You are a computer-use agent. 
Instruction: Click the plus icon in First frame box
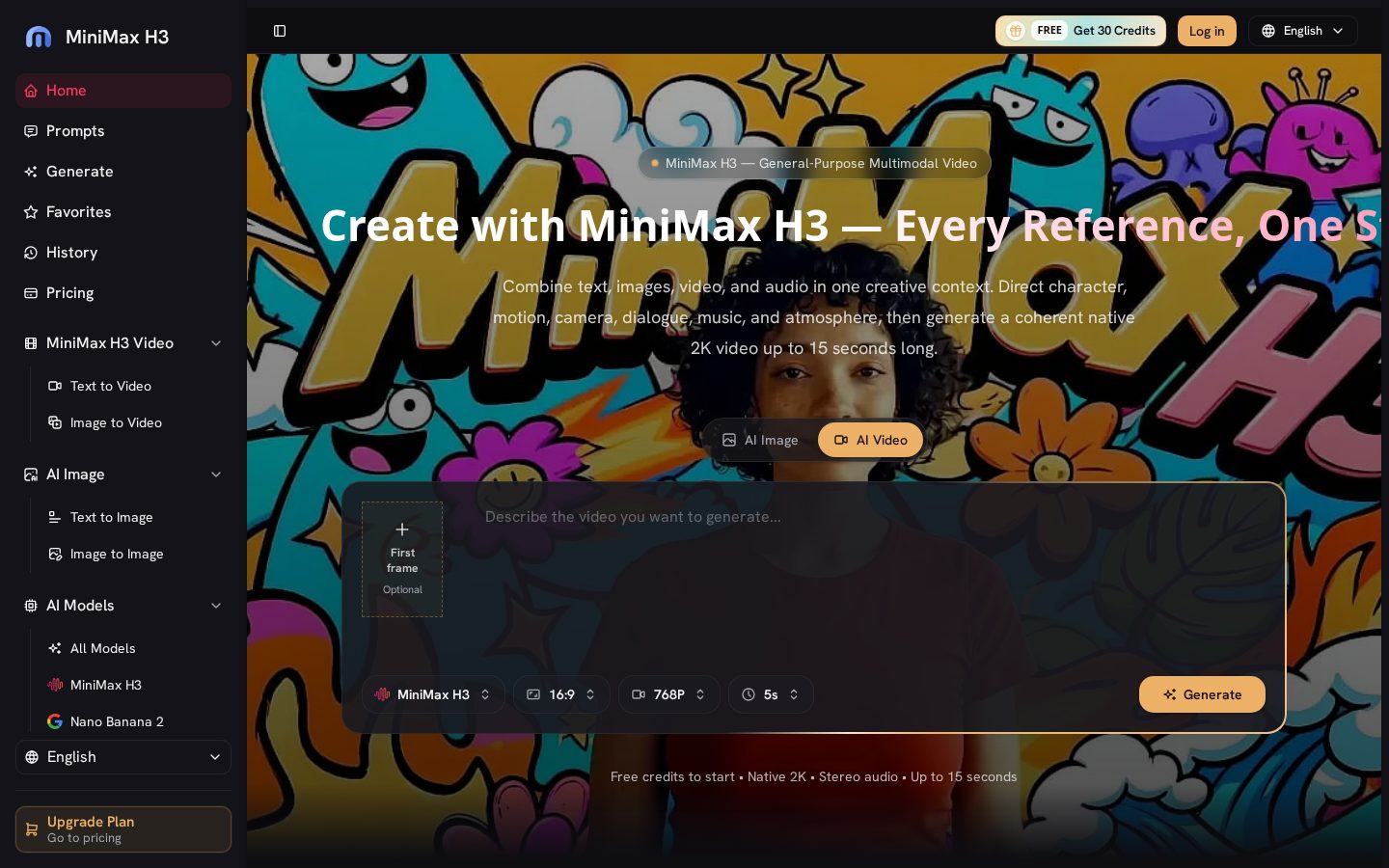(402, 529)
